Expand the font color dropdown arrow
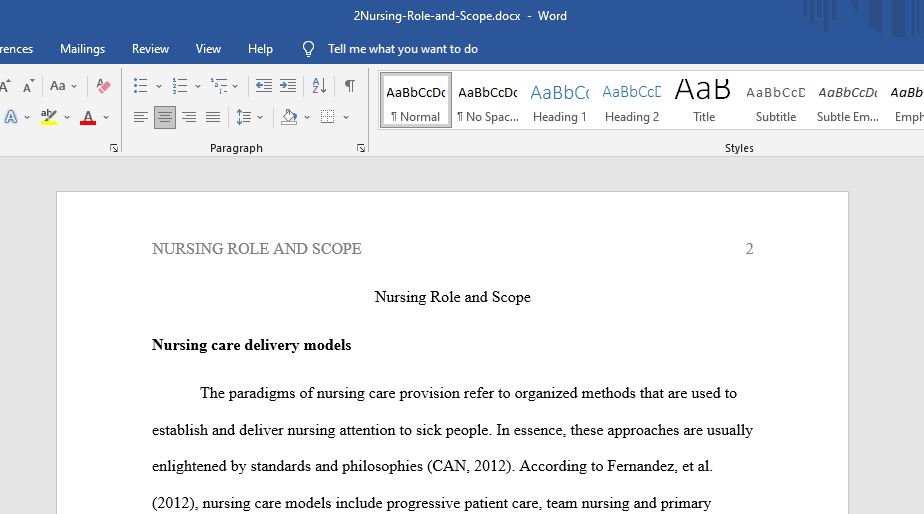 click(x=106, y=117)
